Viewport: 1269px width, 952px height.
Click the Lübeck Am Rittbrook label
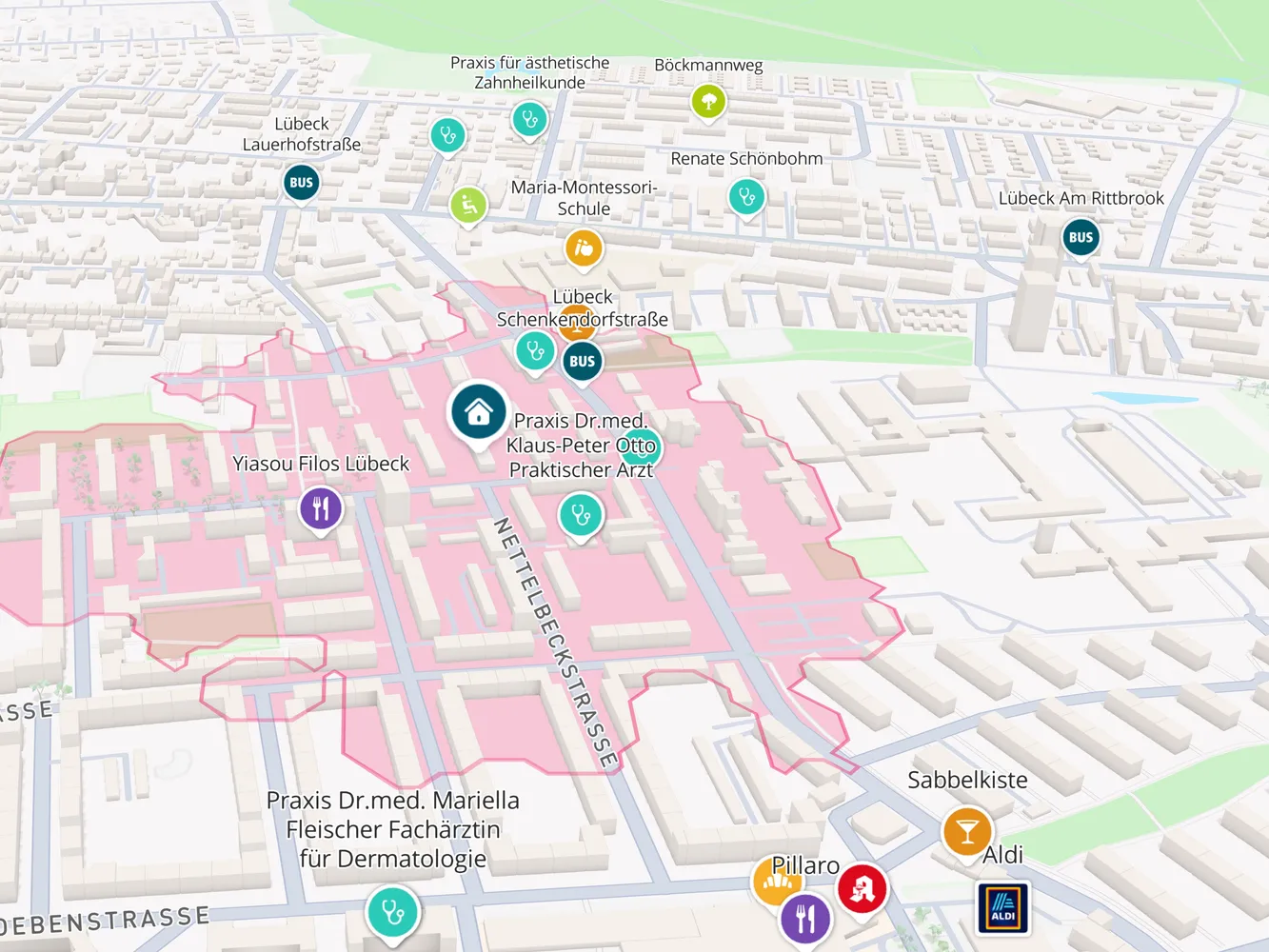point(1081,198)
